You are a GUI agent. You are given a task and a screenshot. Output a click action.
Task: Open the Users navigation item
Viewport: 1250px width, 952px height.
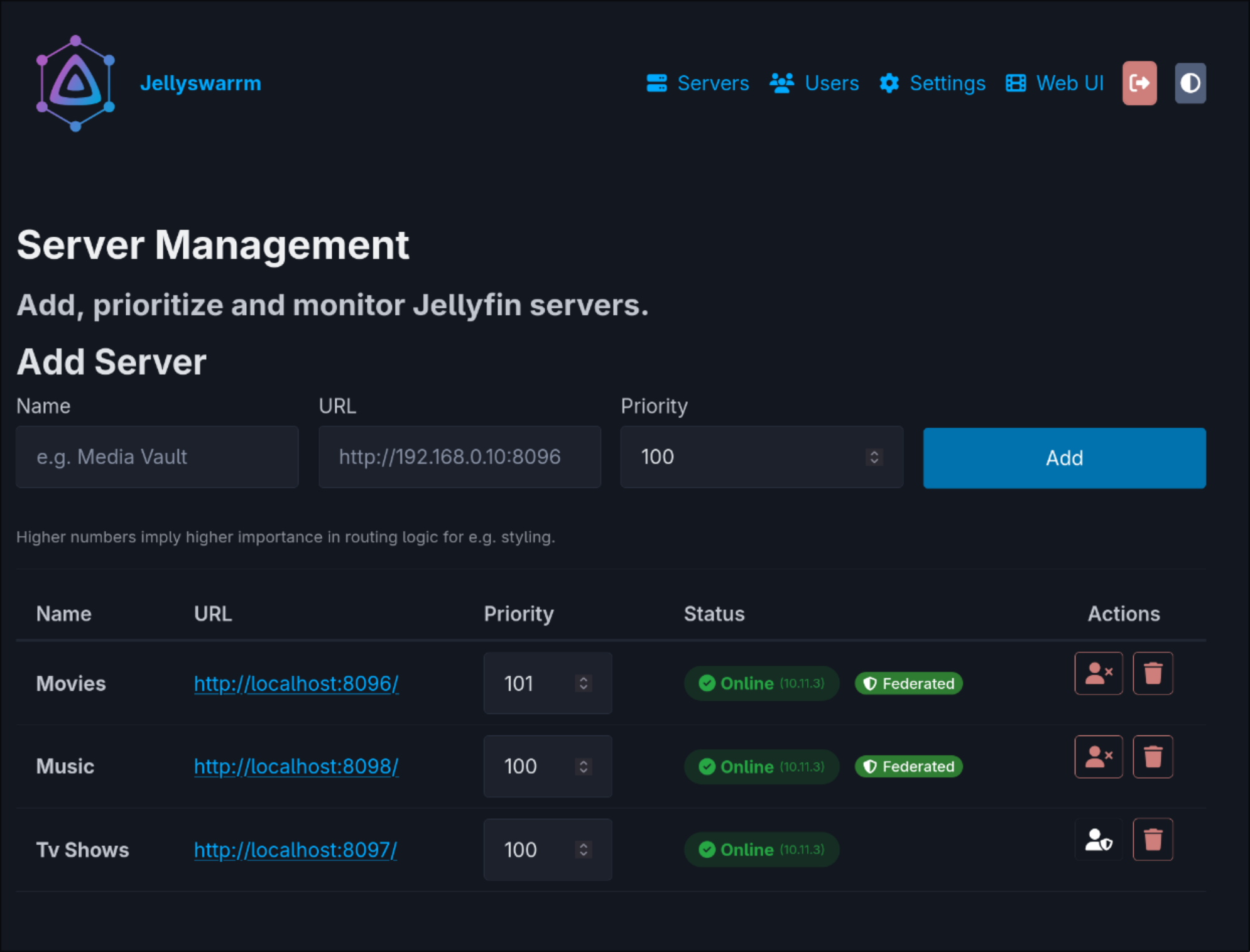(x=814, y=83)
